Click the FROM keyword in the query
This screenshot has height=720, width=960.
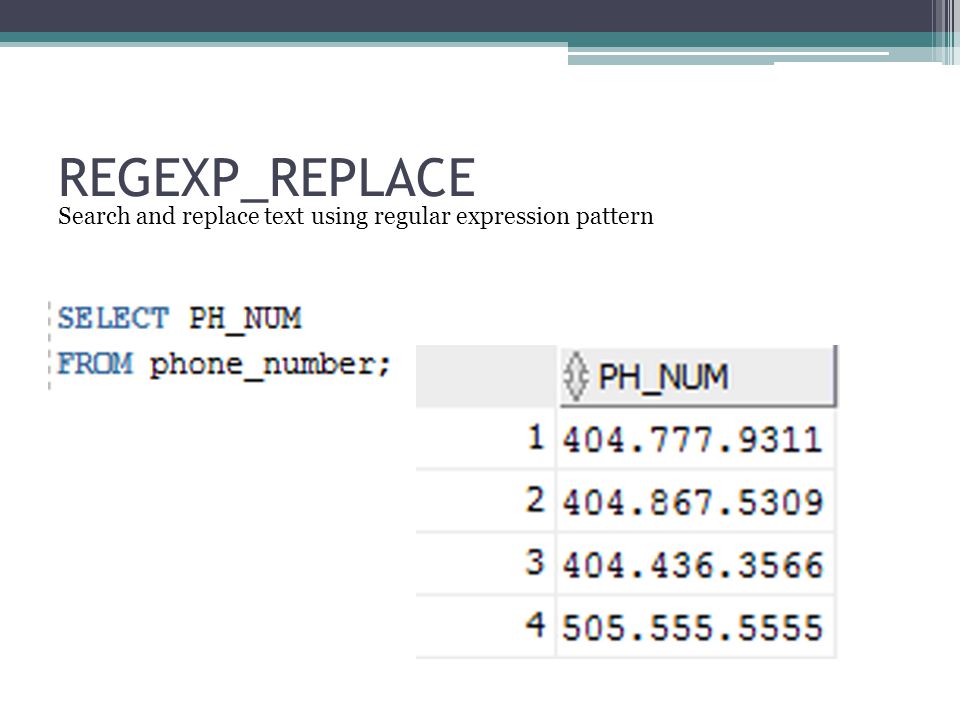click(x=95, y=364)
